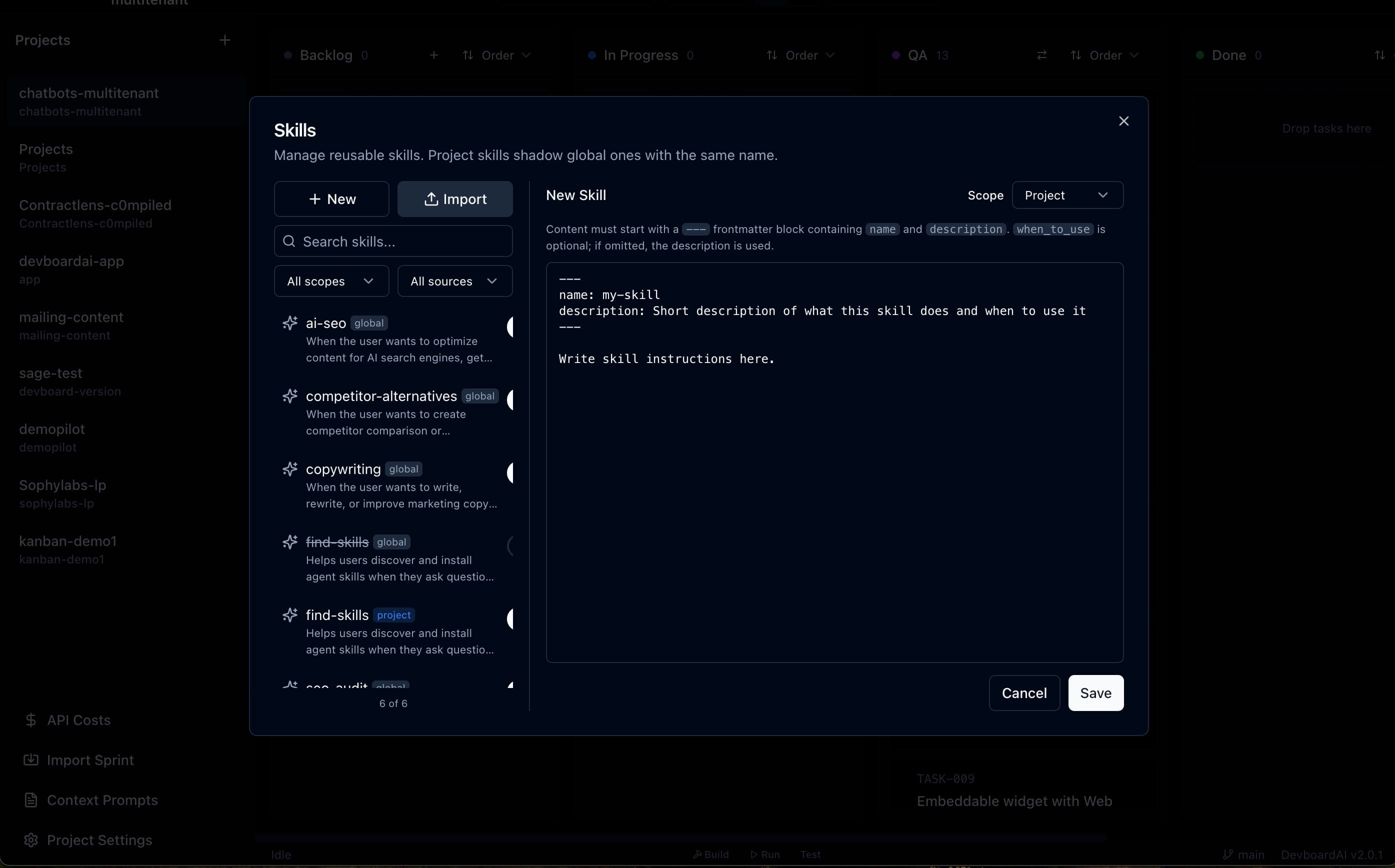Image resolution: width=1395 pixels, height=868 pixels.
Task: Click the green Done status dot
Action: point(1200,55)
